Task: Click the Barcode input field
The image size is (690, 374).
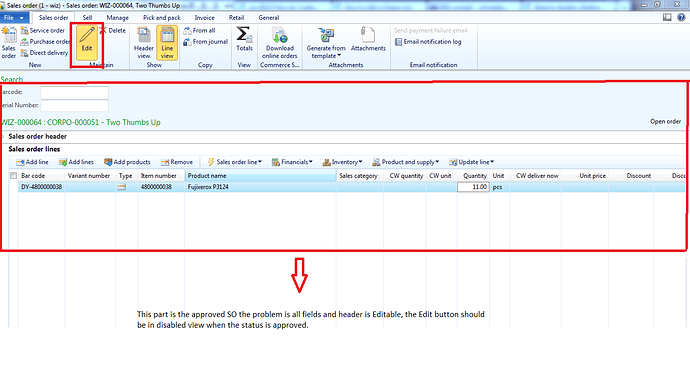Action: tap(74, 92)
